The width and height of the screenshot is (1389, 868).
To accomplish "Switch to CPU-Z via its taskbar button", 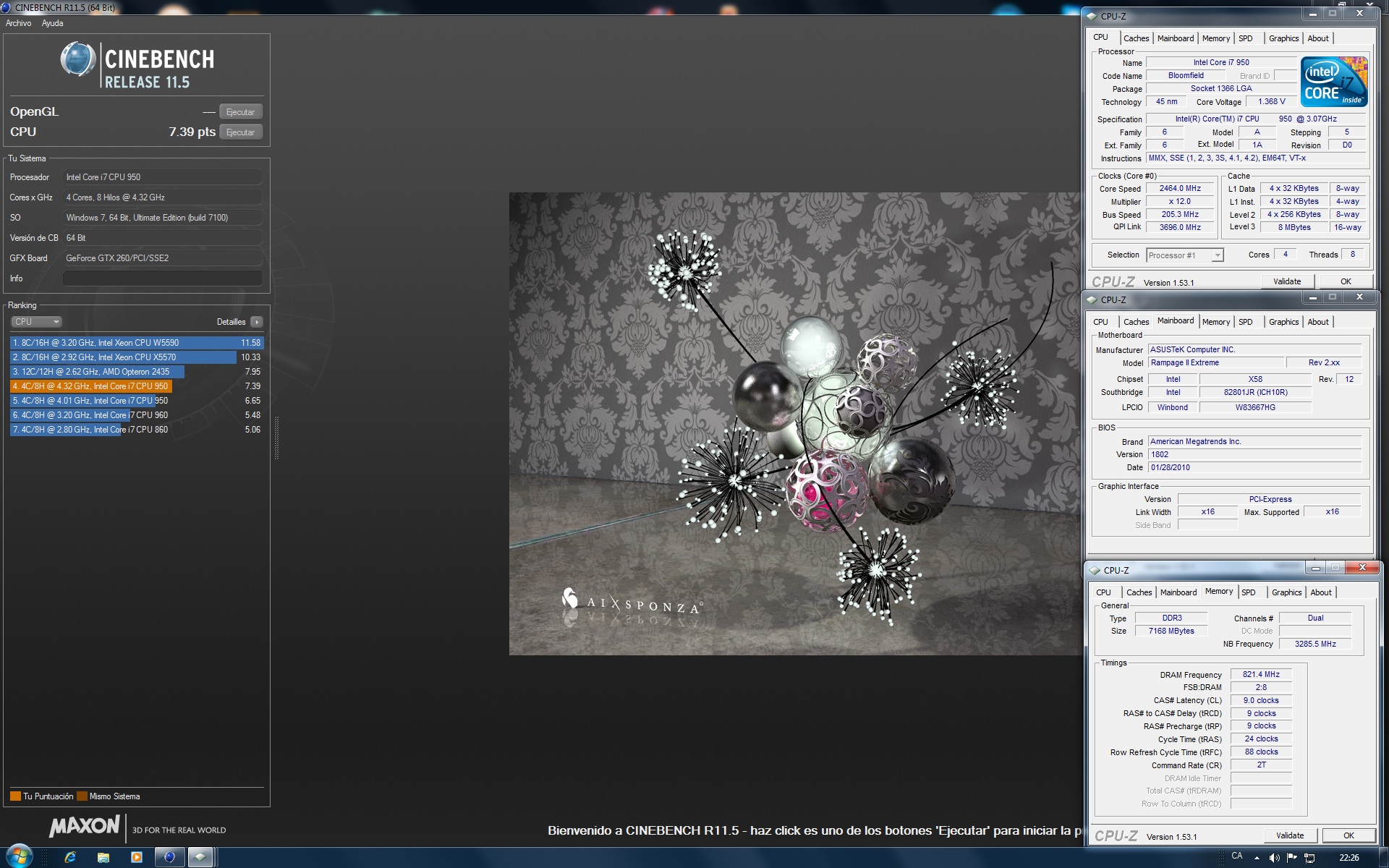I will tap(201, 857).
